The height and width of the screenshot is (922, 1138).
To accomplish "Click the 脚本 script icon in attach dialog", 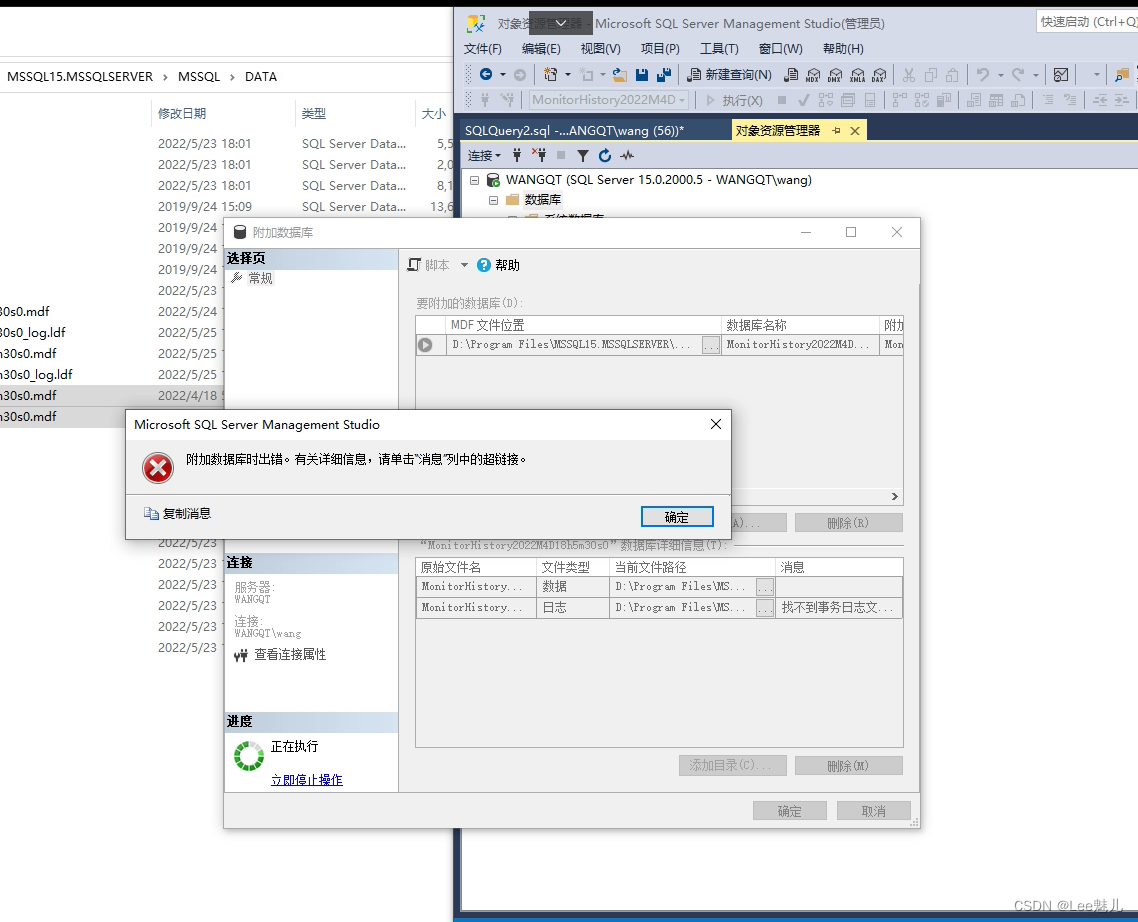I will pos(414,265).
